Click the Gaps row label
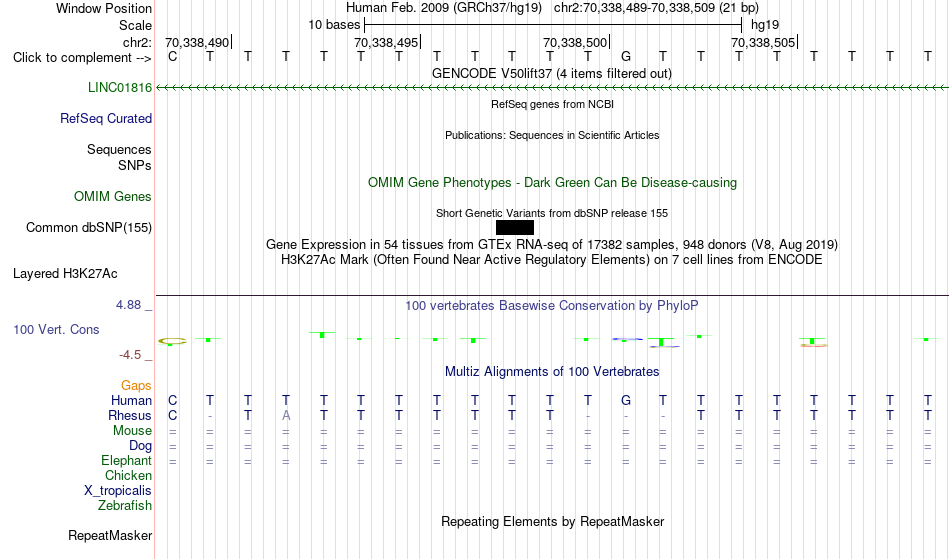 click(x=136, y=385)
